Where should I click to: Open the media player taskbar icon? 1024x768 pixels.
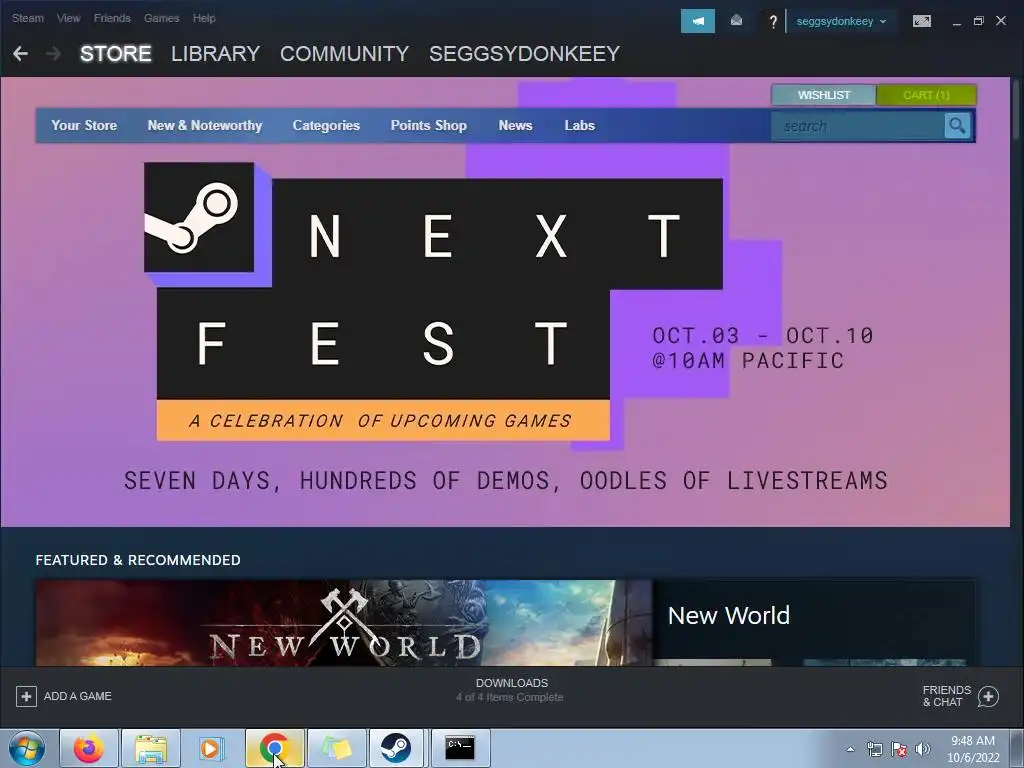(212, 748)
